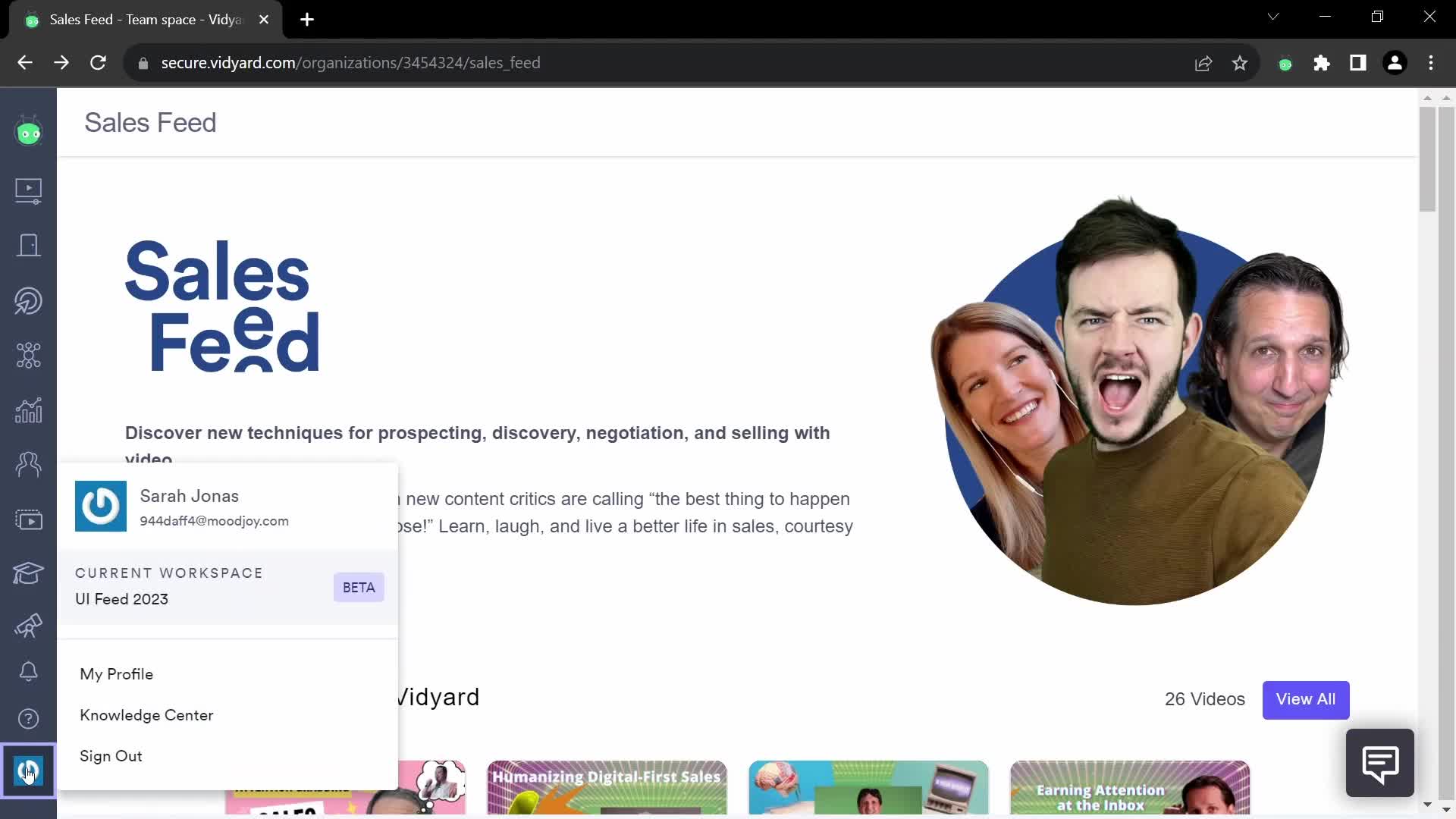1456x819 pixels.
Task: Click the 944daff4@moodjoy.com email text
Action: (x=214, y=521)
